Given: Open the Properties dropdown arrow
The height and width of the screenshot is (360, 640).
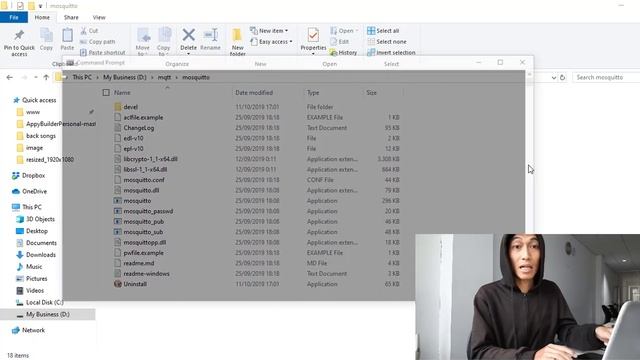Looking at the screenshot, I should [313, 54].
